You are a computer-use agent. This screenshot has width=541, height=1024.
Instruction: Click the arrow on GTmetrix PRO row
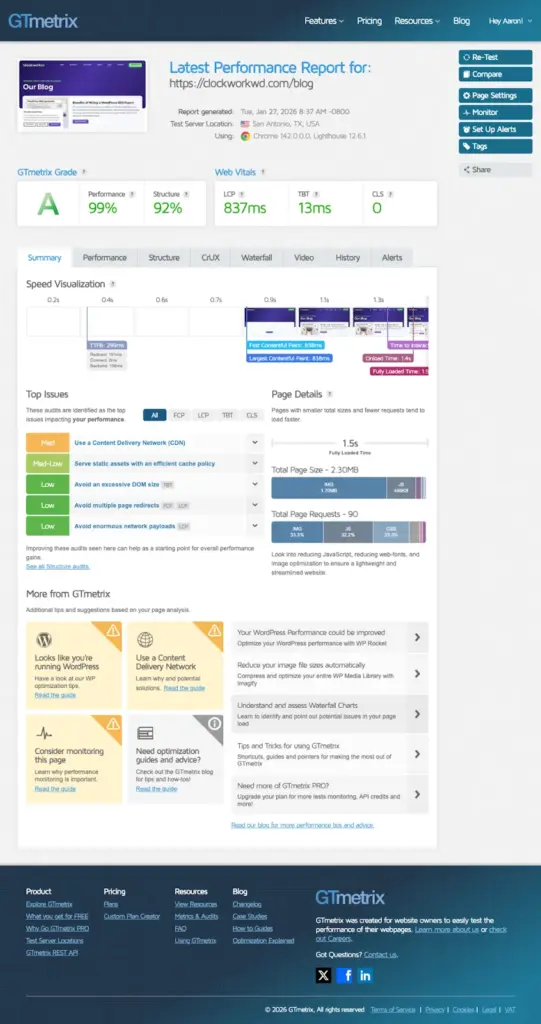[x=417, y=794]
